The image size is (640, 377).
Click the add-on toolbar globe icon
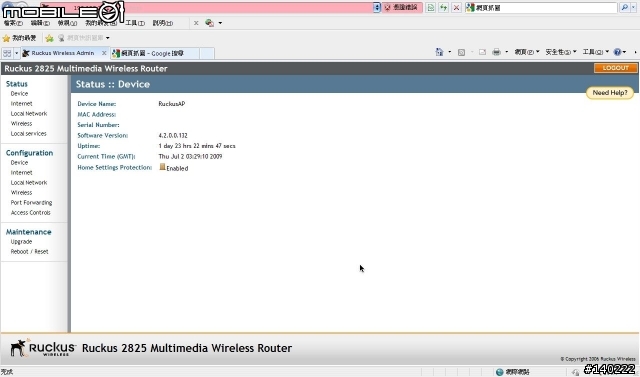pos(209,23)
